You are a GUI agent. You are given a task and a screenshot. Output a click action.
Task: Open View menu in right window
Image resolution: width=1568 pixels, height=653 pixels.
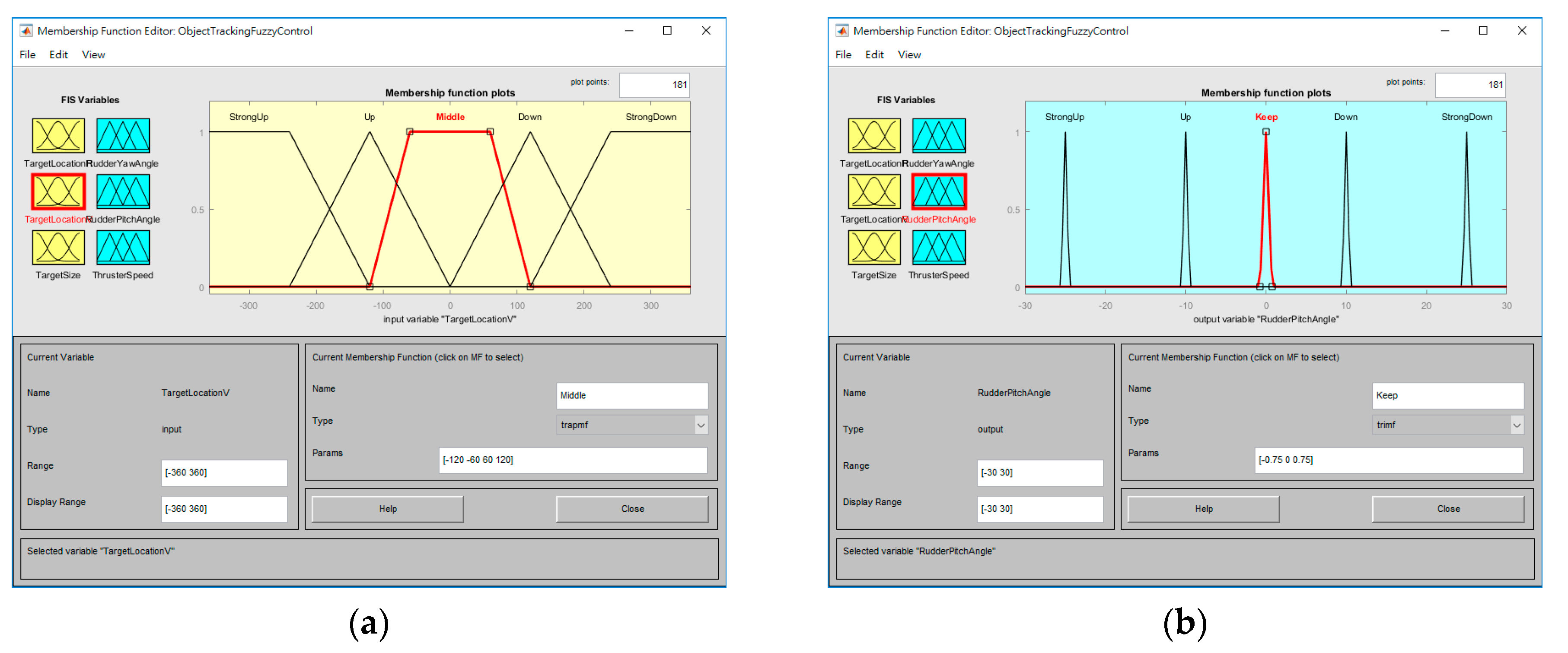click(x=909, y=55)
